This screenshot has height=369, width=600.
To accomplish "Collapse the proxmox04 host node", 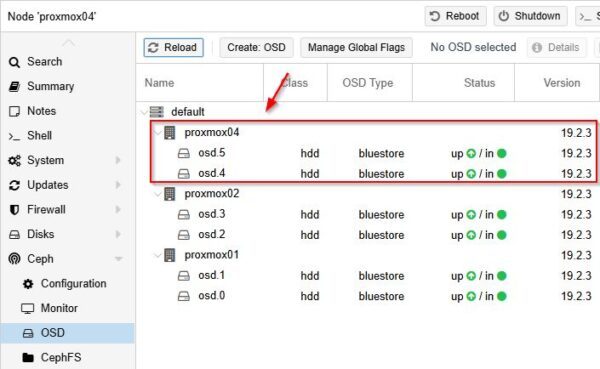I will 157,133.
